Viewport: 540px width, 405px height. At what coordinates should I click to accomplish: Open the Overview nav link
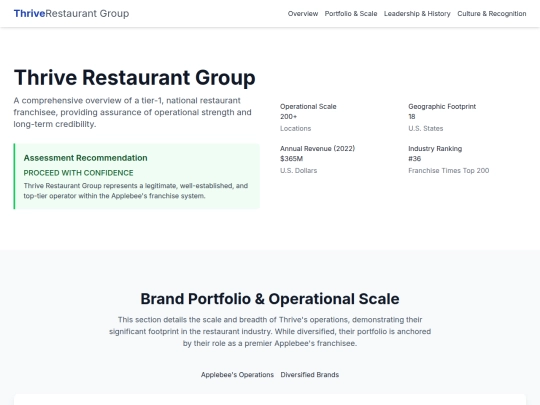tap(303, 14)
